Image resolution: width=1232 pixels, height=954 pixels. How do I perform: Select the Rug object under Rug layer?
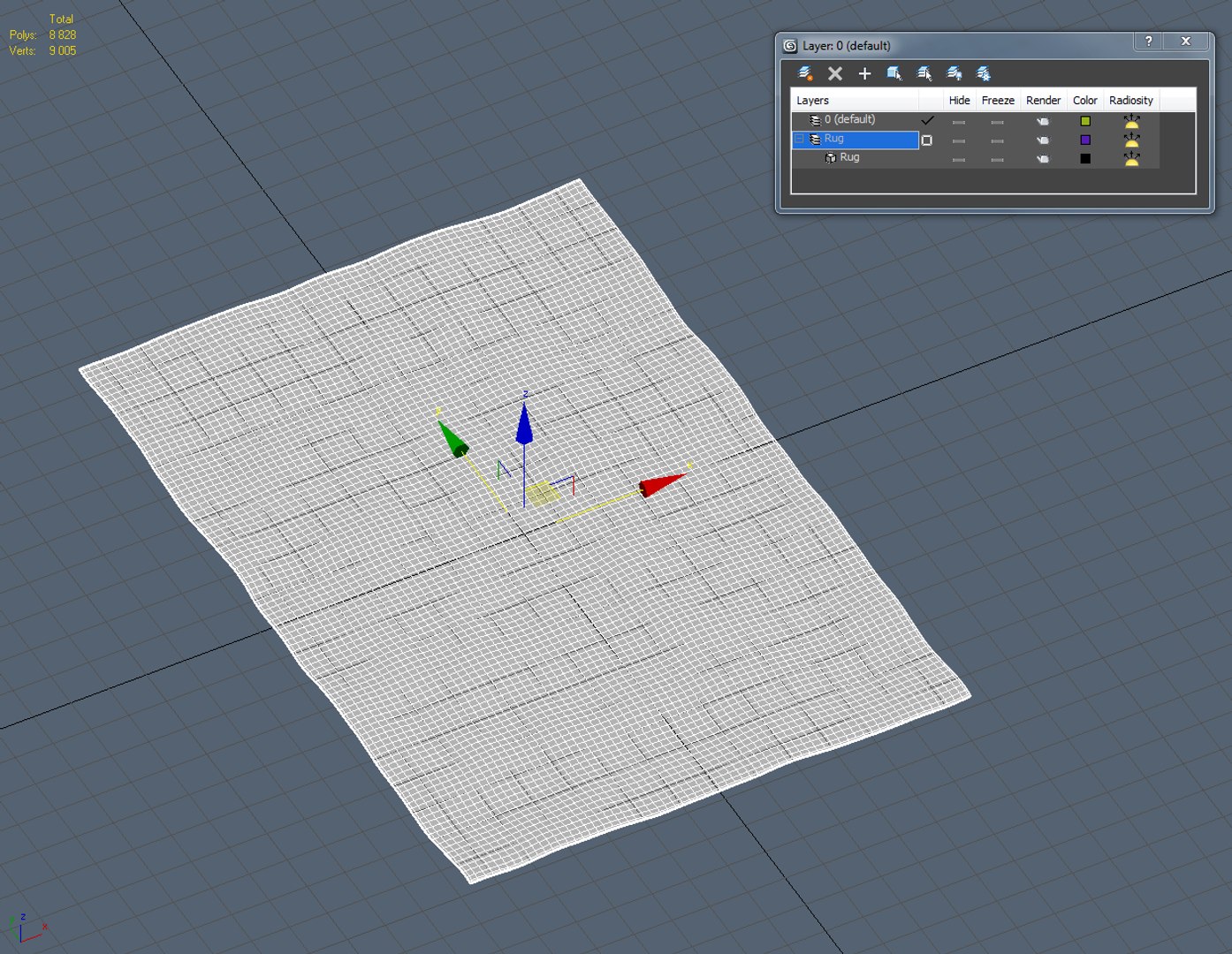pyautogui.click(x=849, y=157)
